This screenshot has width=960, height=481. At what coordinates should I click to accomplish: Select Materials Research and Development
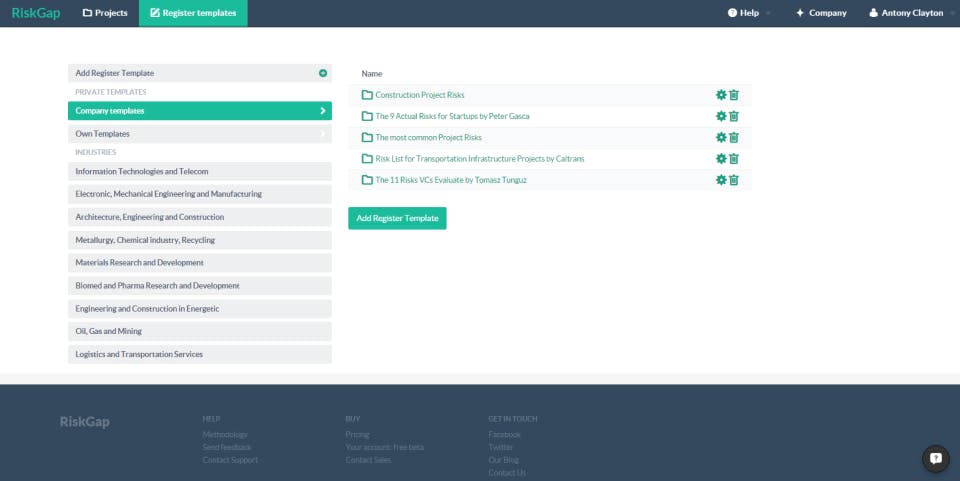pos(200,263)
